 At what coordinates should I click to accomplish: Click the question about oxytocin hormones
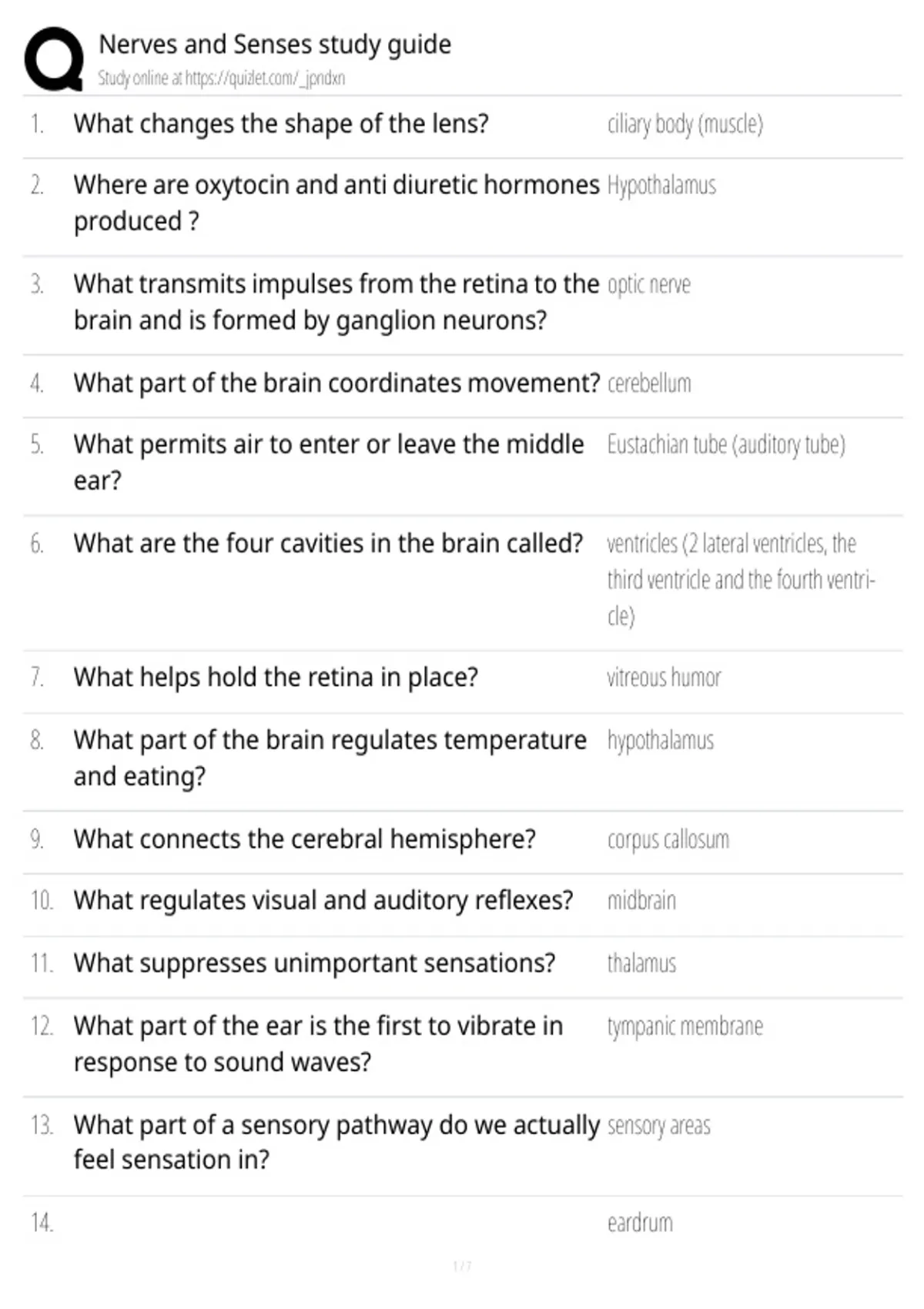(x=336, y=203)
